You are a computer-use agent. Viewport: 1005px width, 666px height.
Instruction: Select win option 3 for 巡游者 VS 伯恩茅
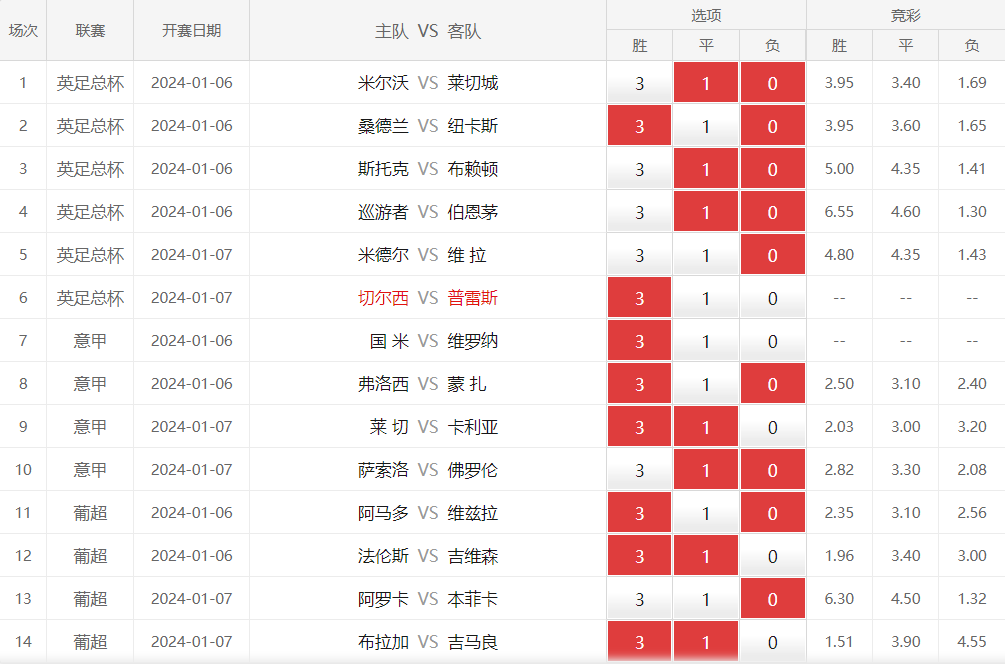click(x=639, y=212)
